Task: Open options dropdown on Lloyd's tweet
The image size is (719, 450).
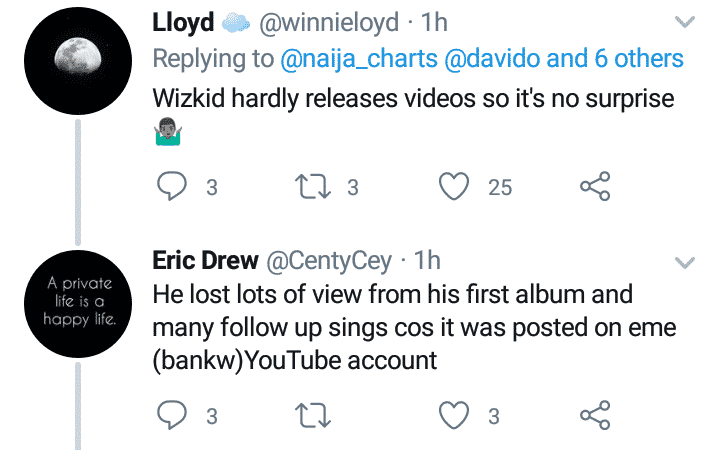Action: (x=685, y=22)
